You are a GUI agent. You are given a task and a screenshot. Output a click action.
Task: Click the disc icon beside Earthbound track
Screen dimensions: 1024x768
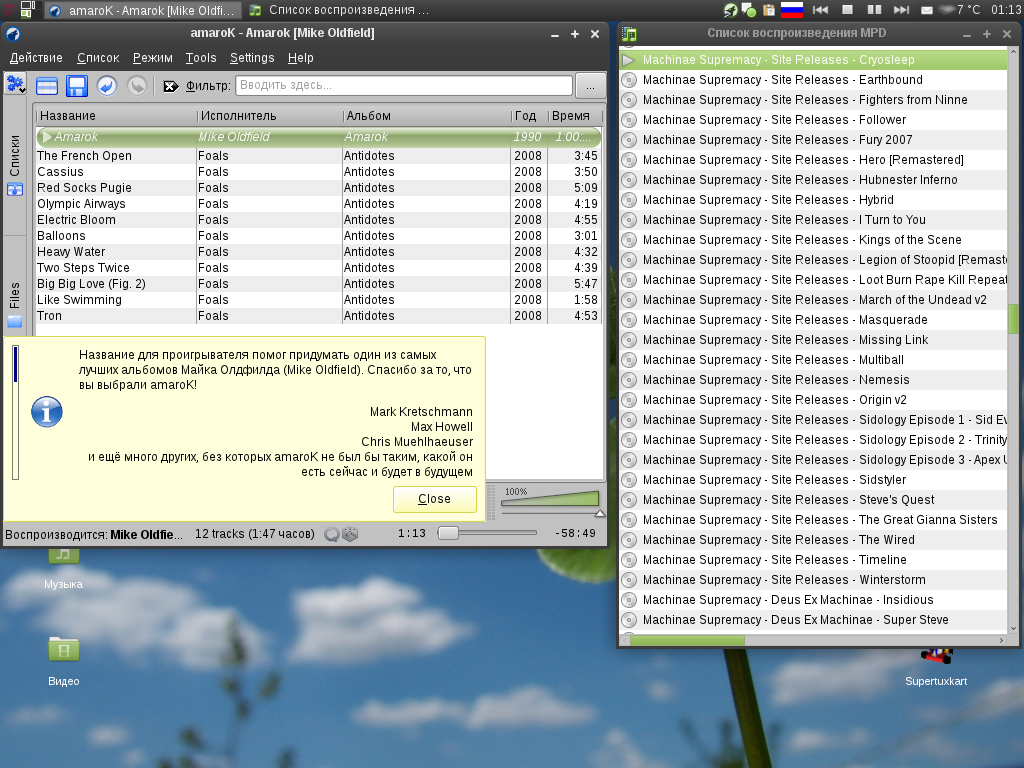pos(629,80)
